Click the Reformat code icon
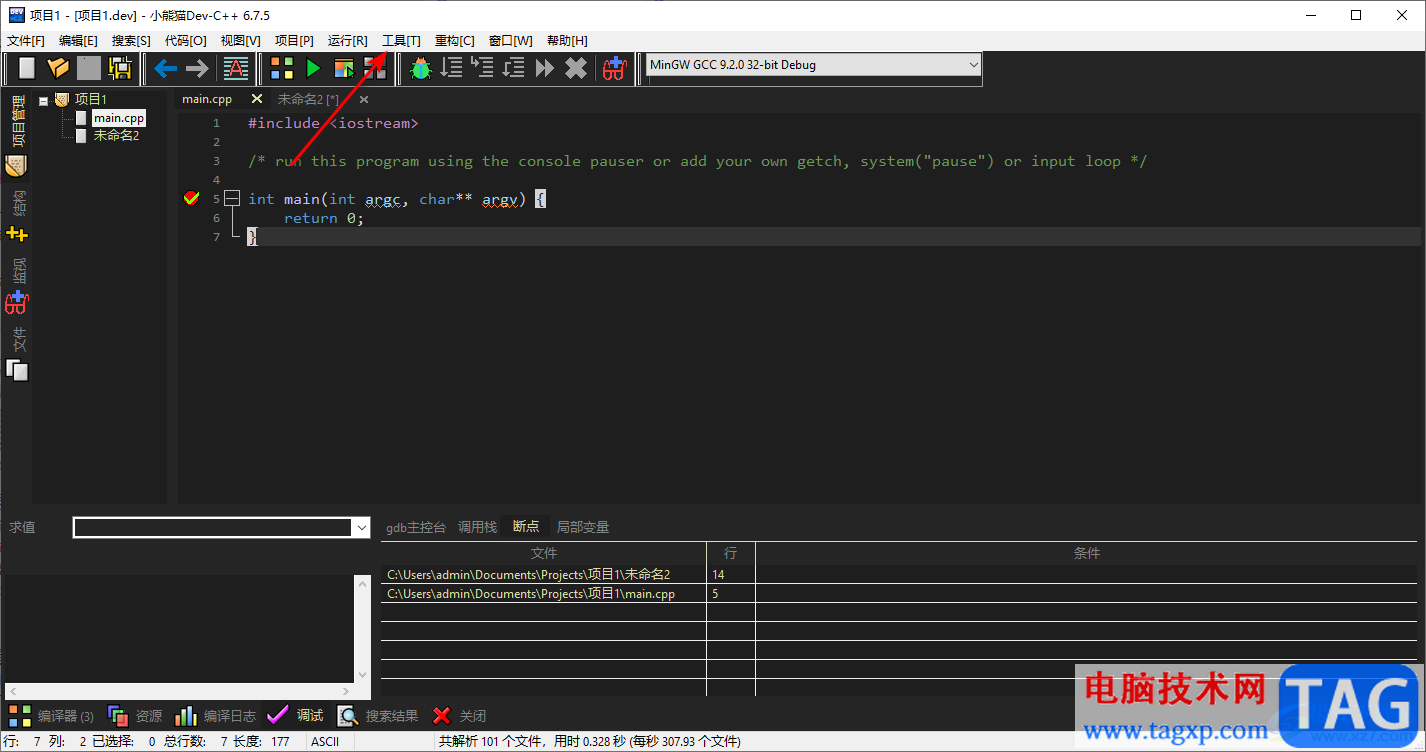Image resolution: width=1426 pixels, height=752 pixels. 236,68
